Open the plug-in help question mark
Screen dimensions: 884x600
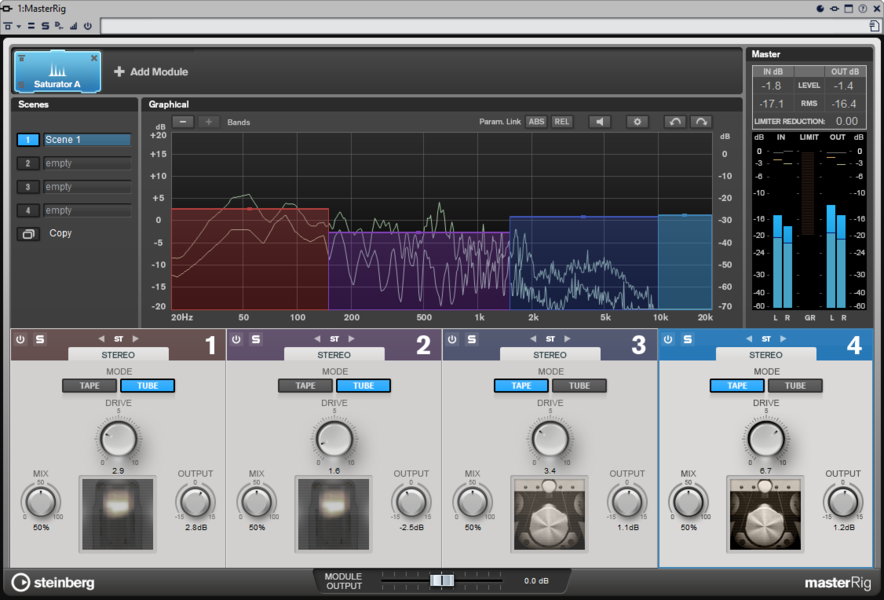click(863, 8)
